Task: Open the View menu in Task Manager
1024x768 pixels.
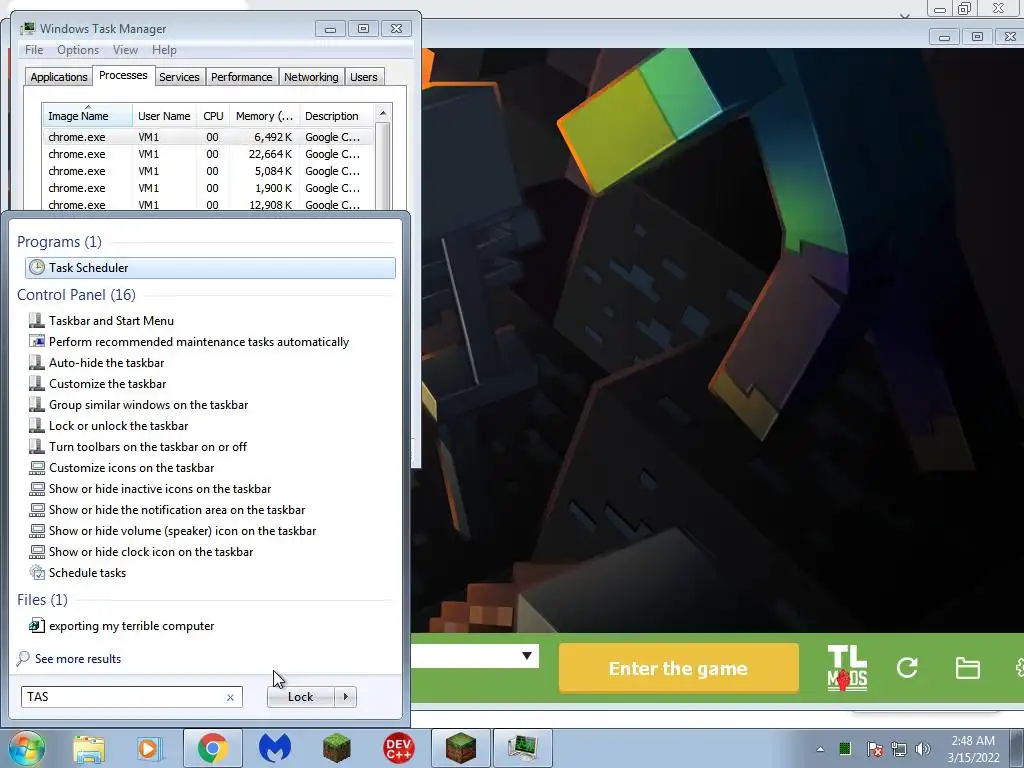Action: 125,50
